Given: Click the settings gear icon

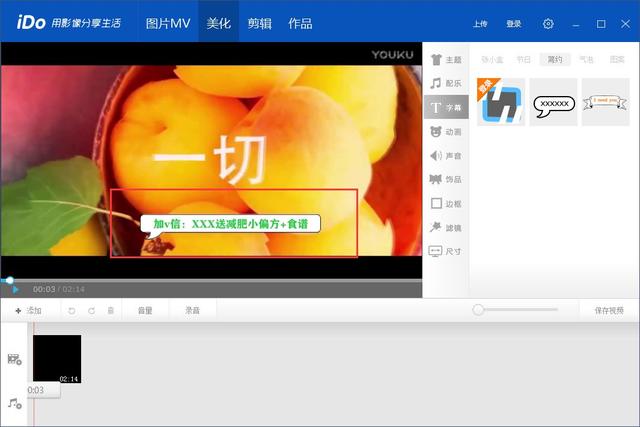Looking at the screenshot, I should pos(548,24).
